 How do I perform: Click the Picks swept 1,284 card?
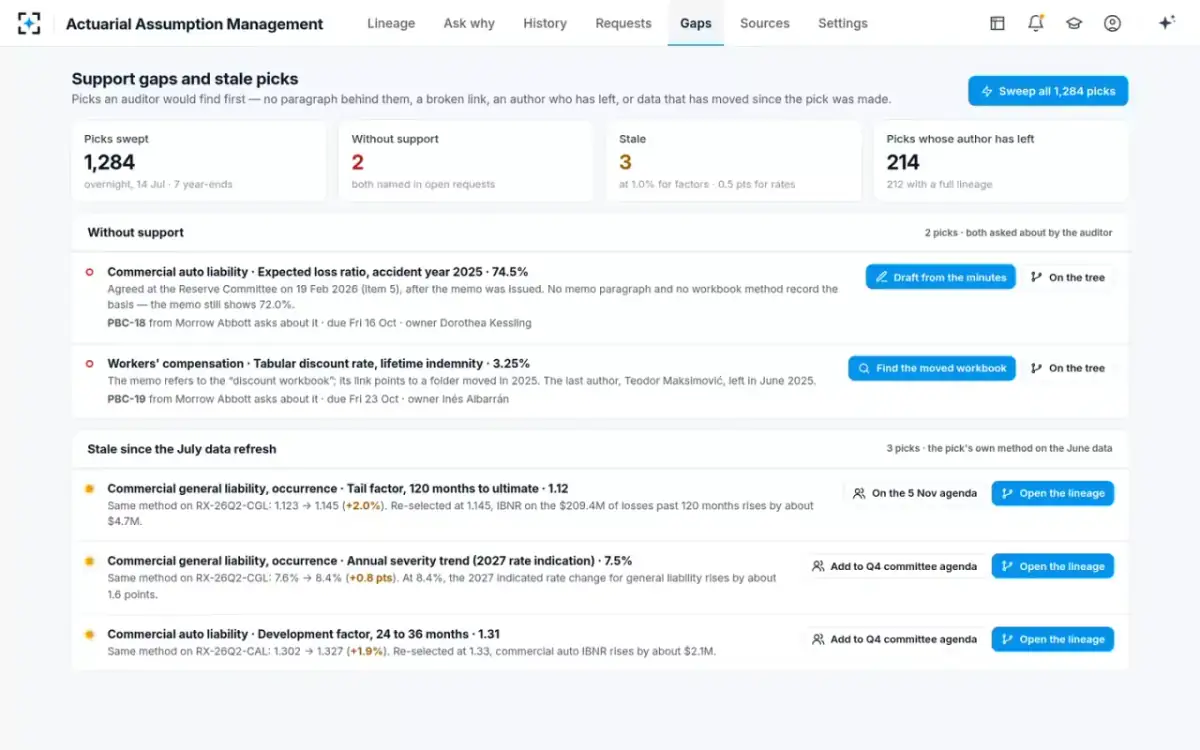(199, 161)
